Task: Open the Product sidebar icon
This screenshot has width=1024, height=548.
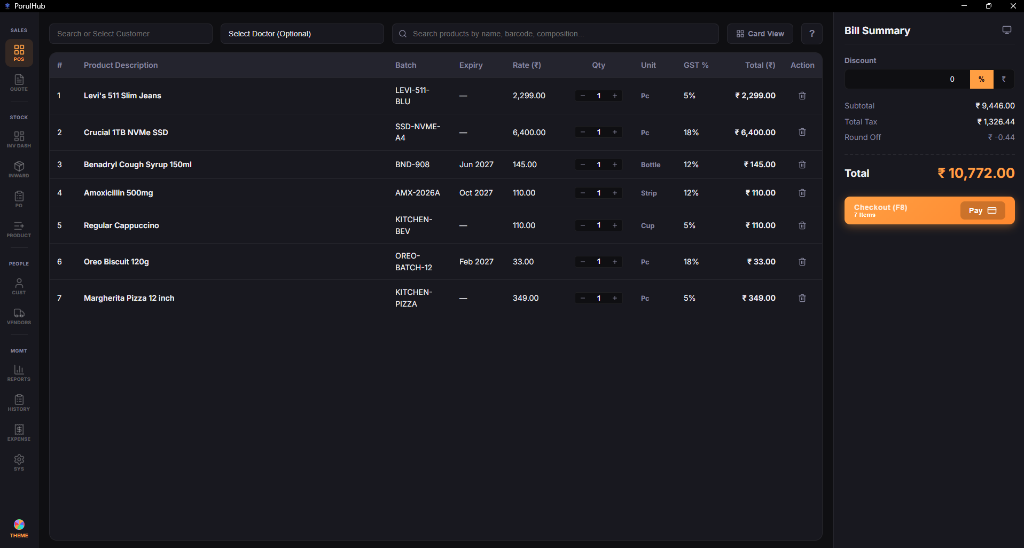Action: 19,229
